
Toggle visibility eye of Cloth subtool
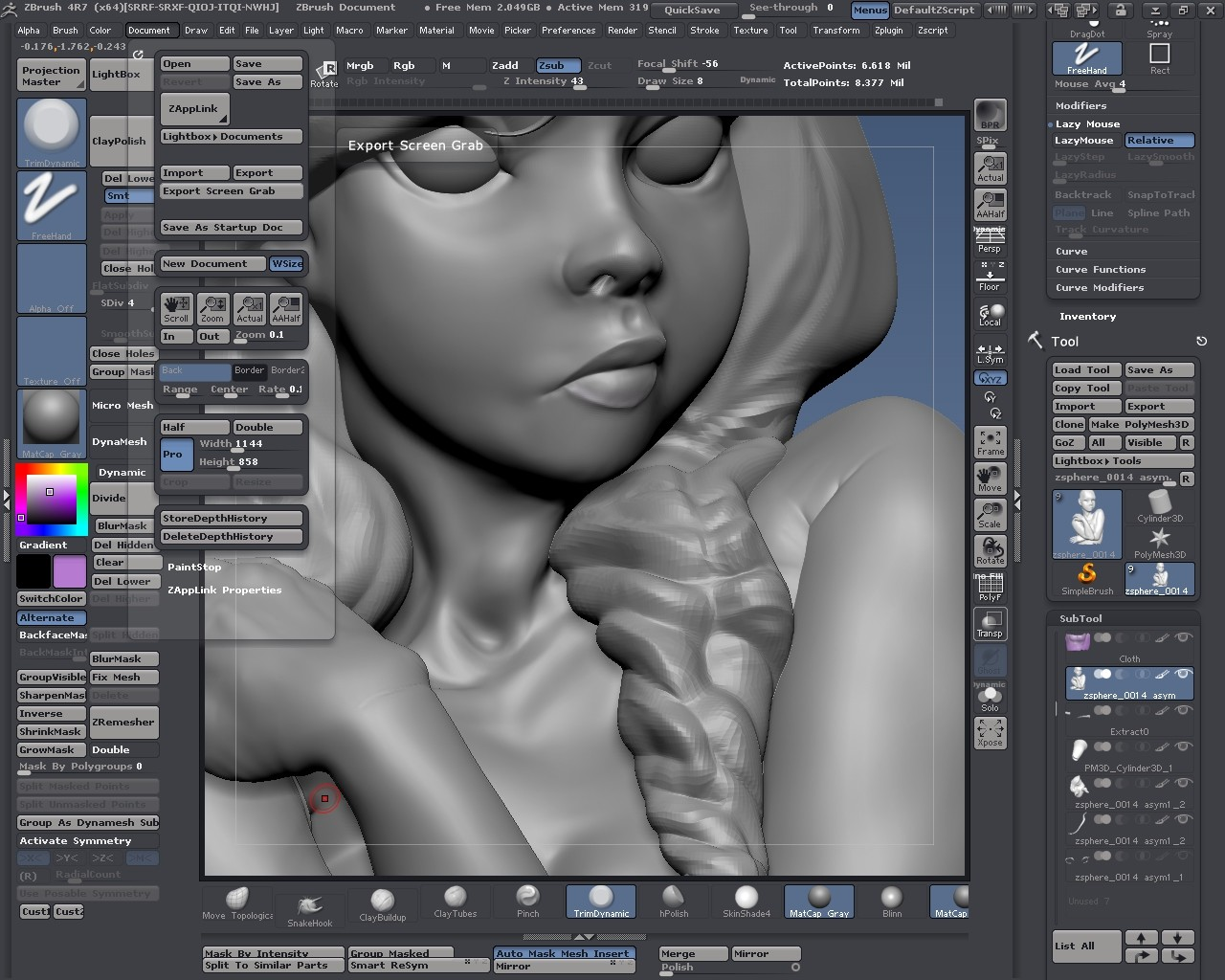coord(1184,637)
